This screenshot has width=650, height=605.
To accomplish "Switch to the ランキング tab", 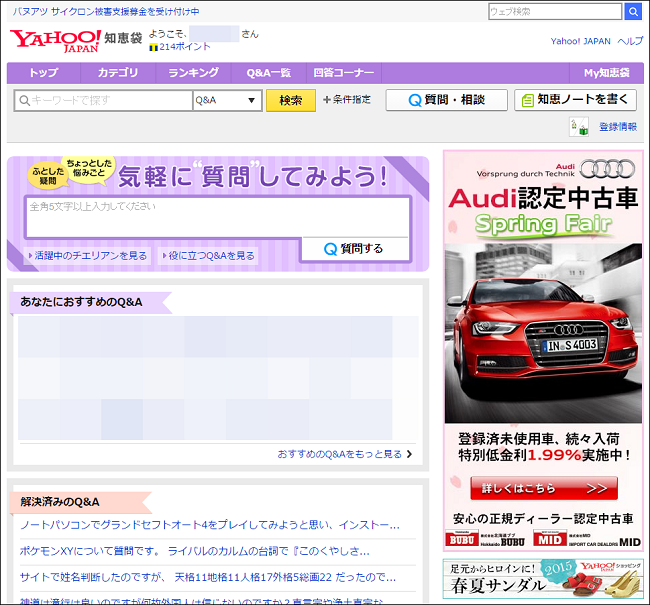I will click(193, 73).
